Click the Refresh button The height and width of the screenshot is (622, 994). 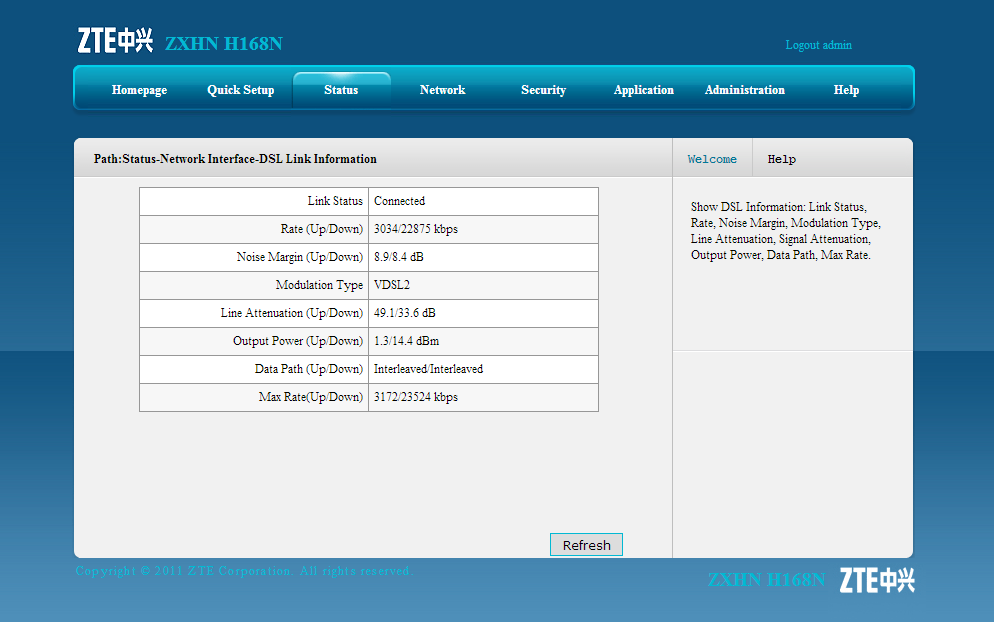(x=586, y=545)
